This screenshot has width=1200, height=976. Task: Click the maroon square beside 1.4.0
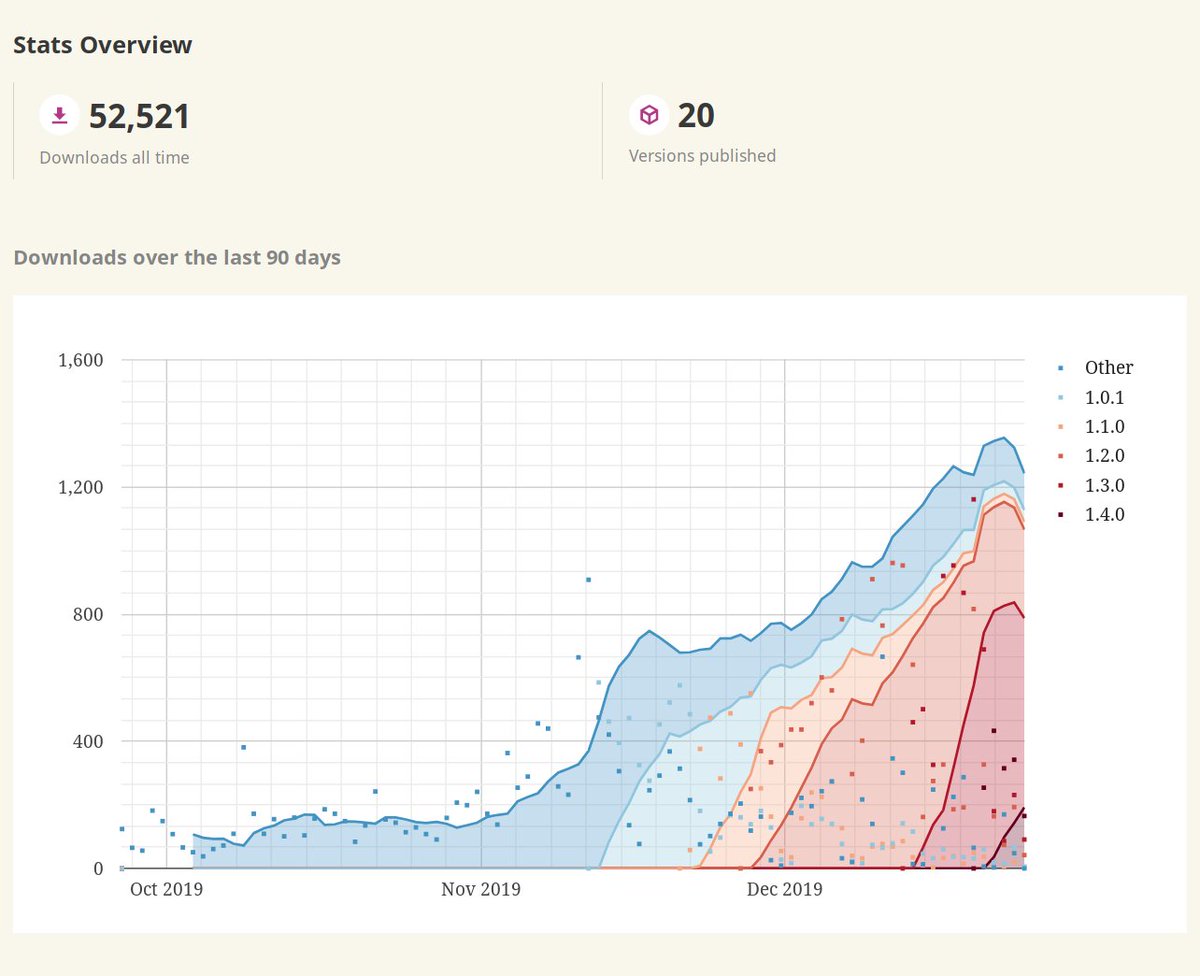point(1062,514)
